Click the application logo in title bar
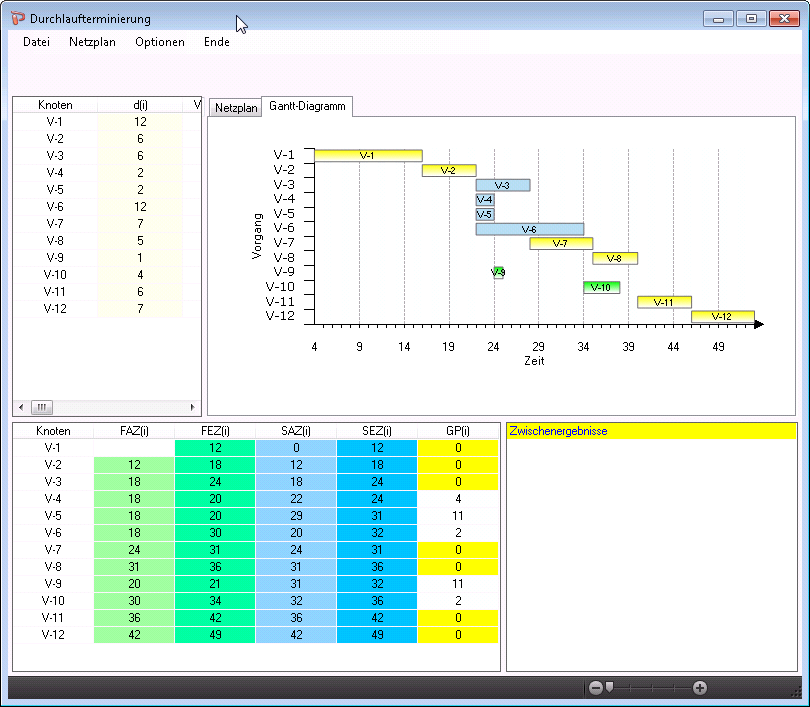 pyautogui.click(x=18, y=19)
